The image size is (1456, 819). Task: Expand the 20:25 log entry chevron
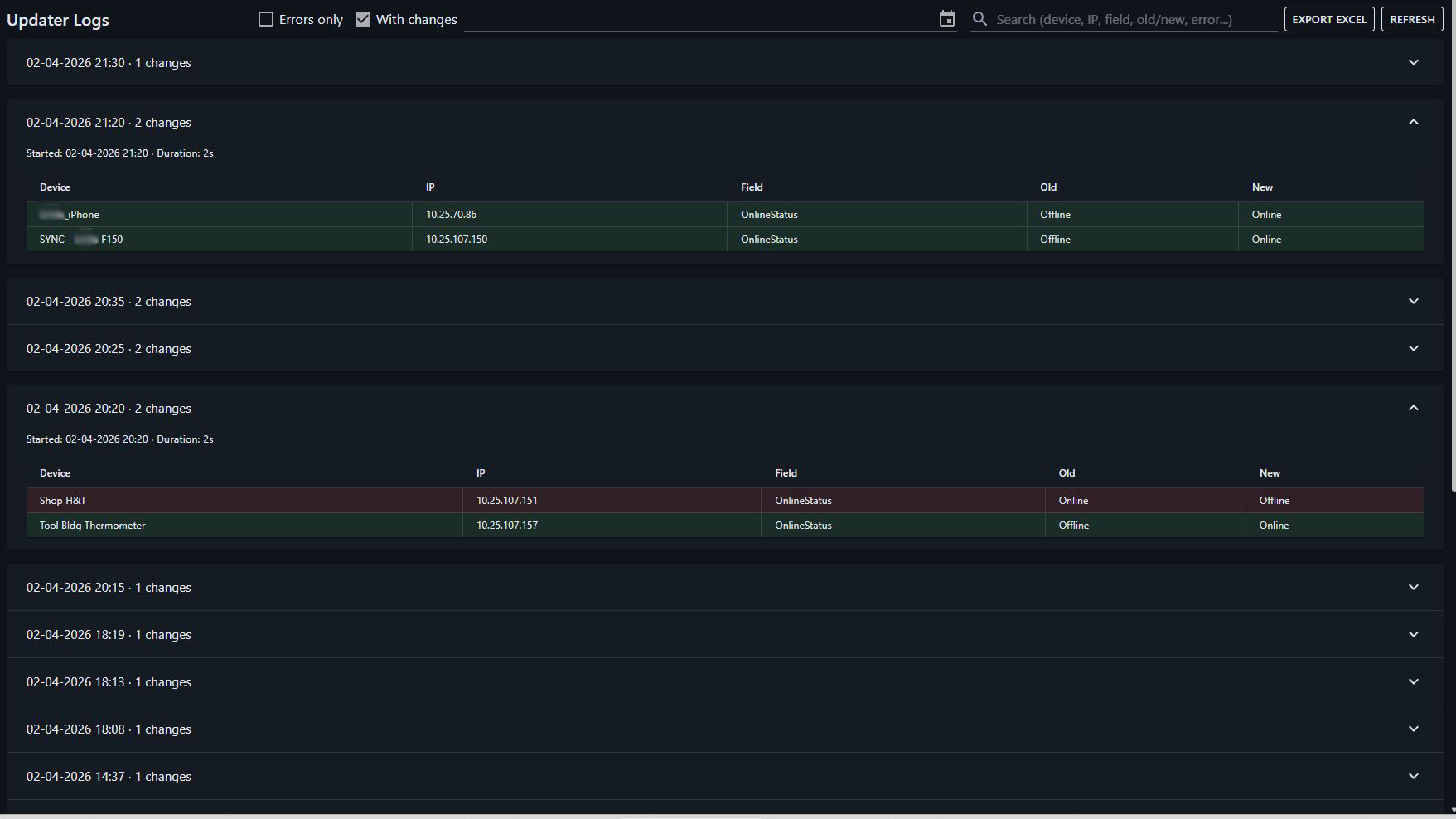[x=1413, y=348]
